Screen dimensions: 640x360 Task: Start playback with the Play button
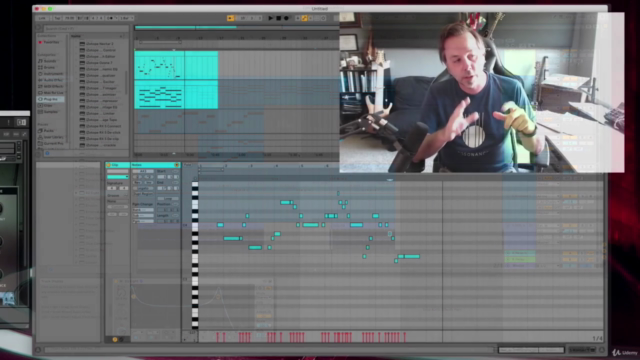click(271, 18)
